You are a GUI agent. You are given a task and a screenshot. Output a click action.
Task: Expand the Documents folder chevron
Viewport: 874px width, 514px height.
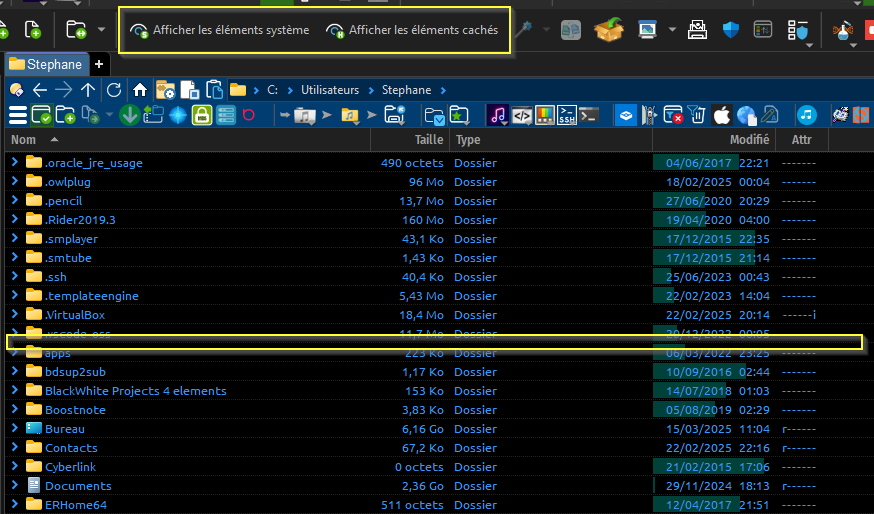pos(15,486)
